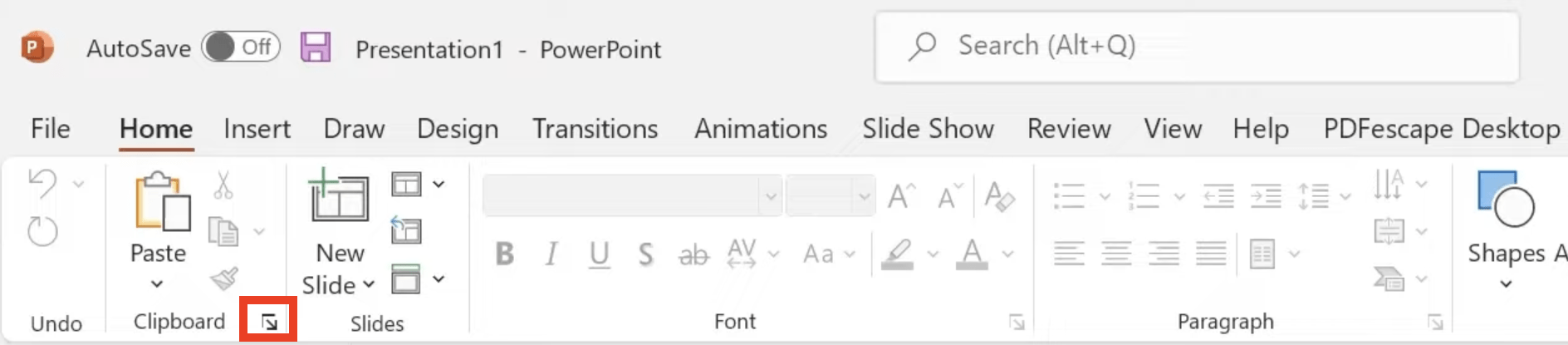Apply Italic formatting
Viewport: 1568px width, 345px height.
[x=551, y=254]
